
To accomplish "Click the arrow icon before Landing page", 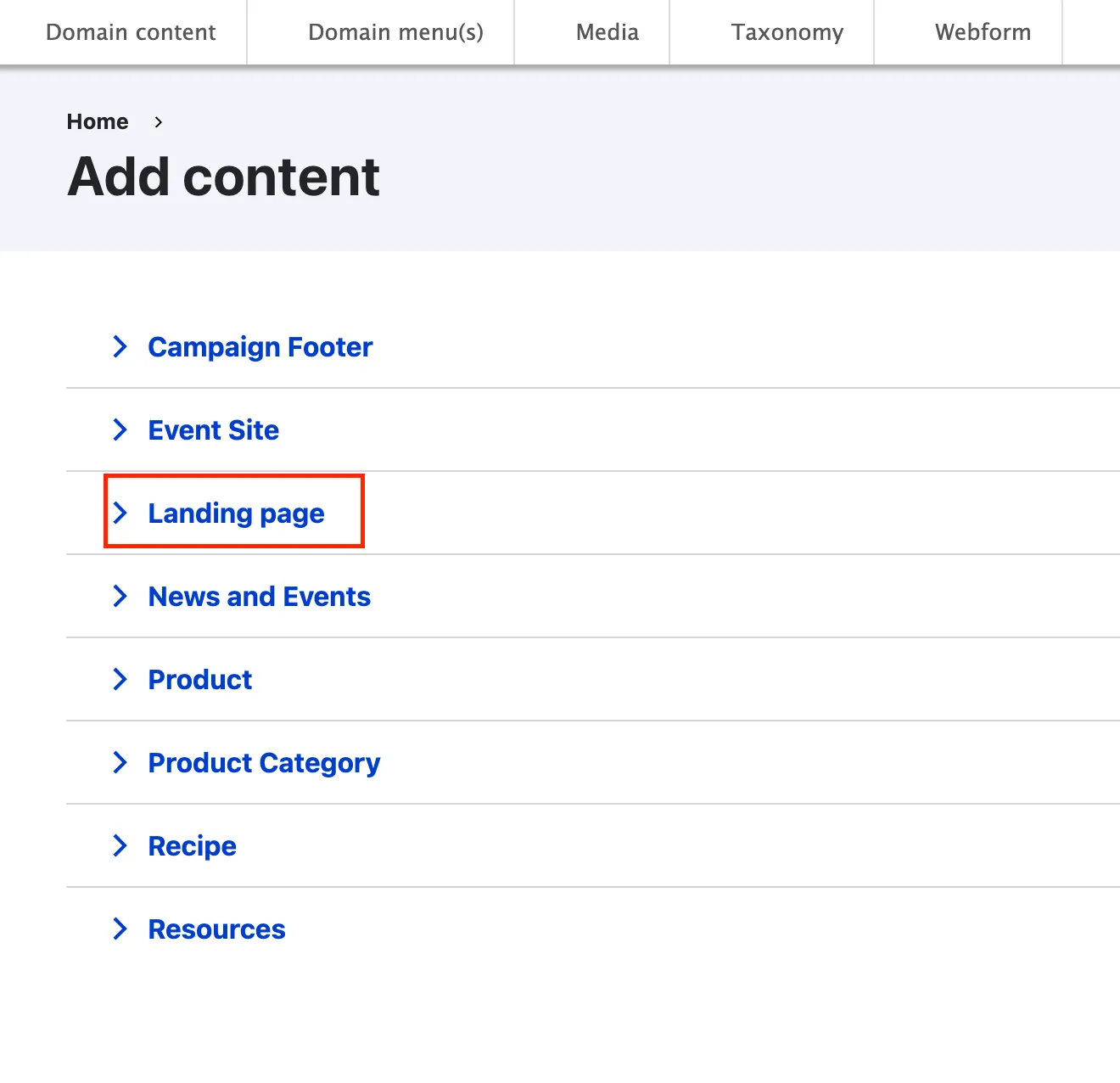I will click(x=120, y=513).
